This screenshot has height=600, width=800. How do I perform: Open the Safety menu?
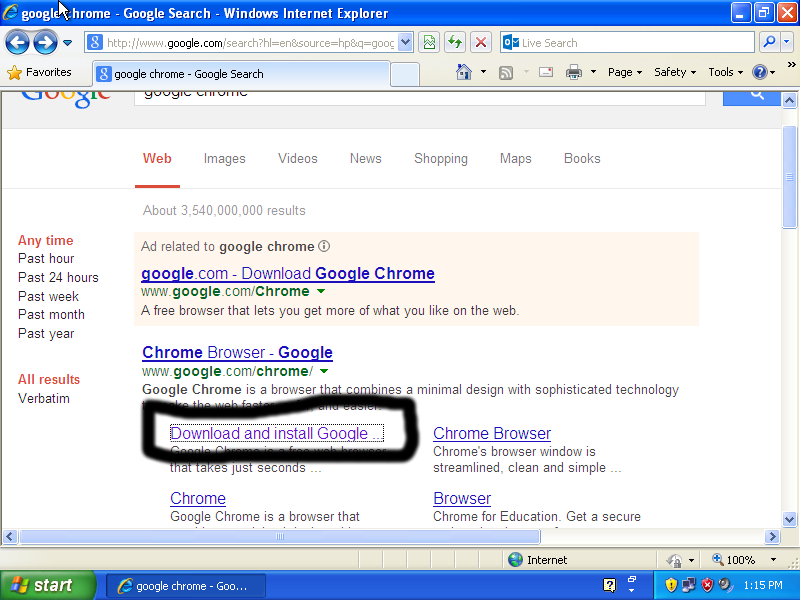675,72
